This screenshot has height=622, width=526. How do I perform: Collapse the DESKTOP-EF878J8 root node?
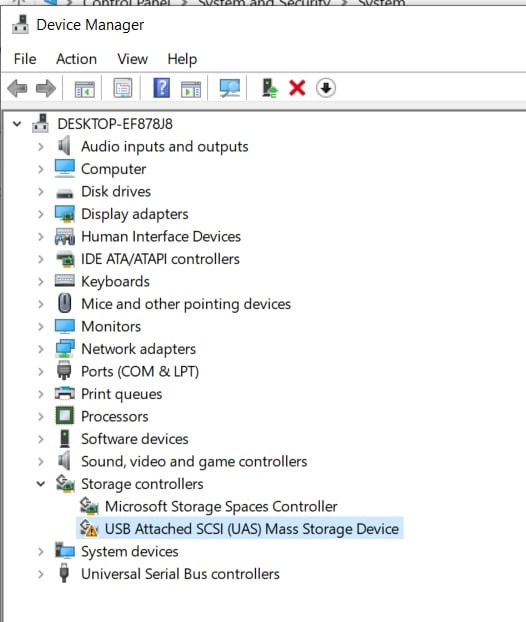pyautogui.click(x=17, y=124)
